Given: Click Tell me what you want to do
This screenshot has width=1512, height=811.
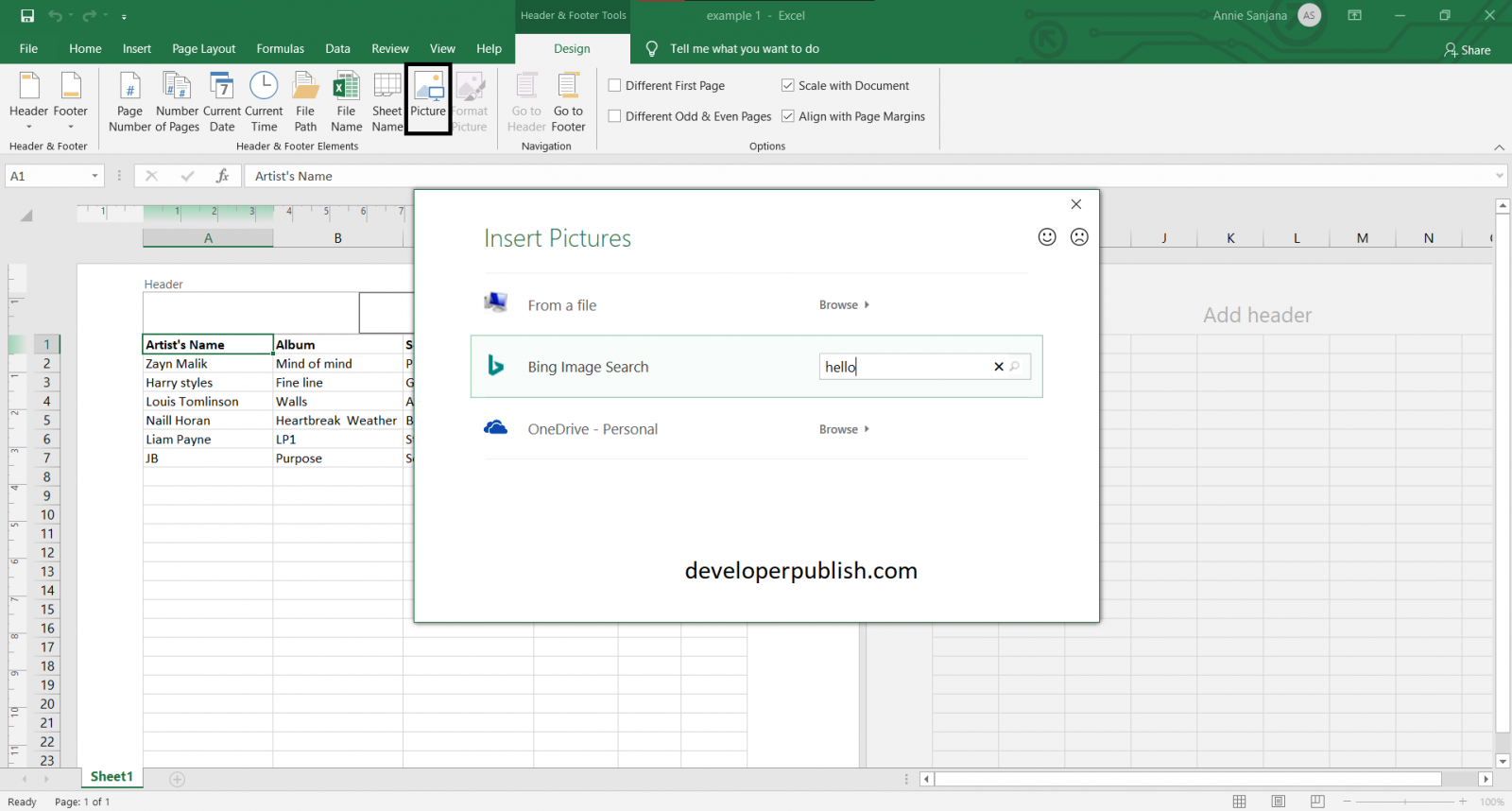Looking at the screenshot, I should click(745, 49).
